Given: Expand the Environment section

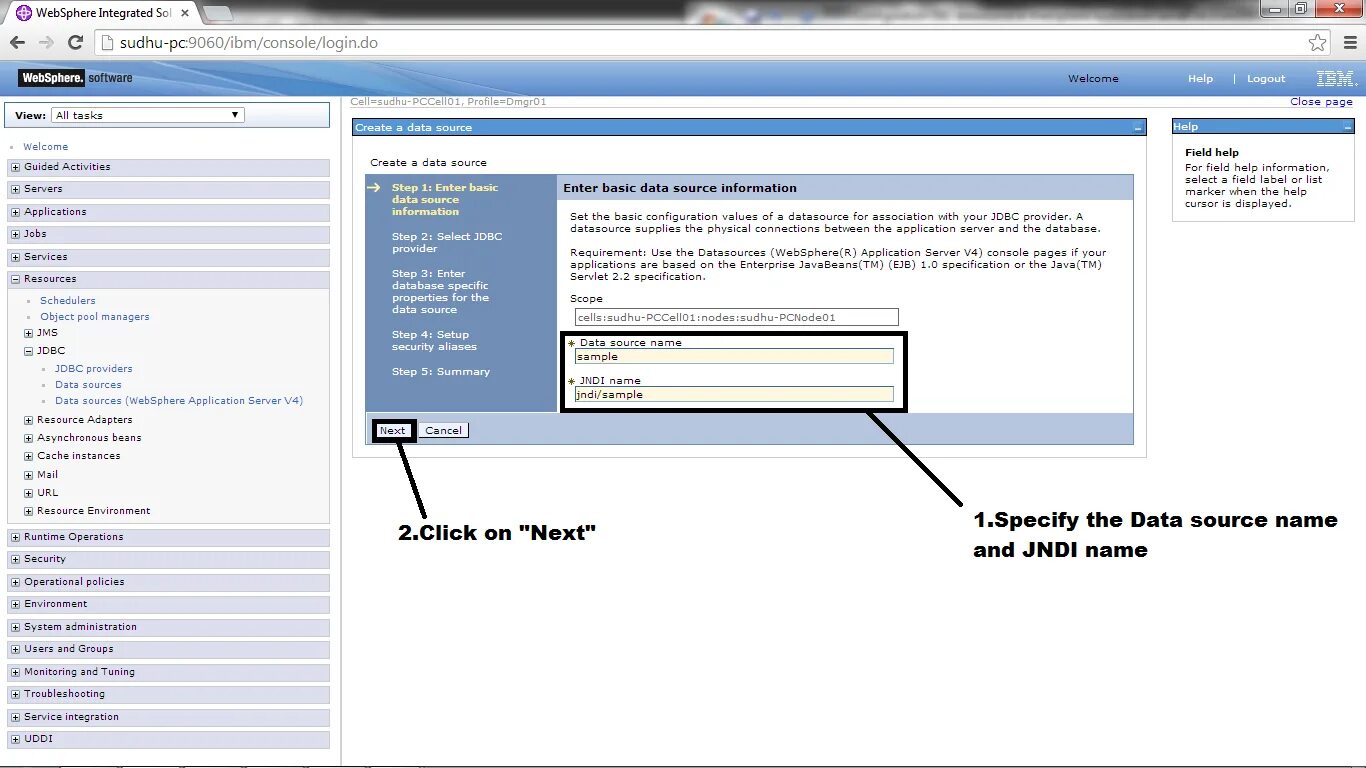Looking at the screenshot, I should coord(15,604).
